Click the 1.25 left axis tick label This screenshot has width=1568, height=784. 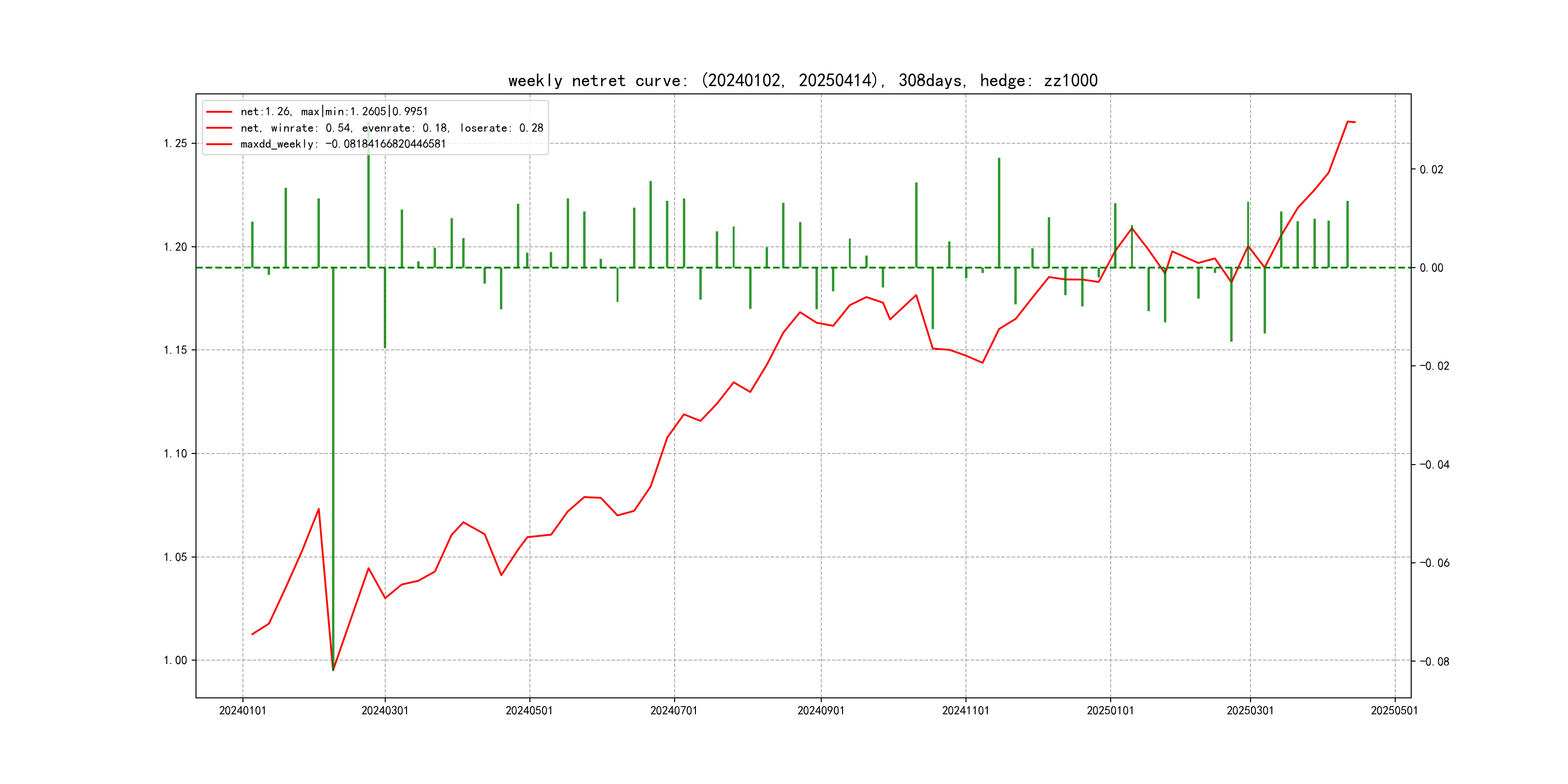[175, 144]
